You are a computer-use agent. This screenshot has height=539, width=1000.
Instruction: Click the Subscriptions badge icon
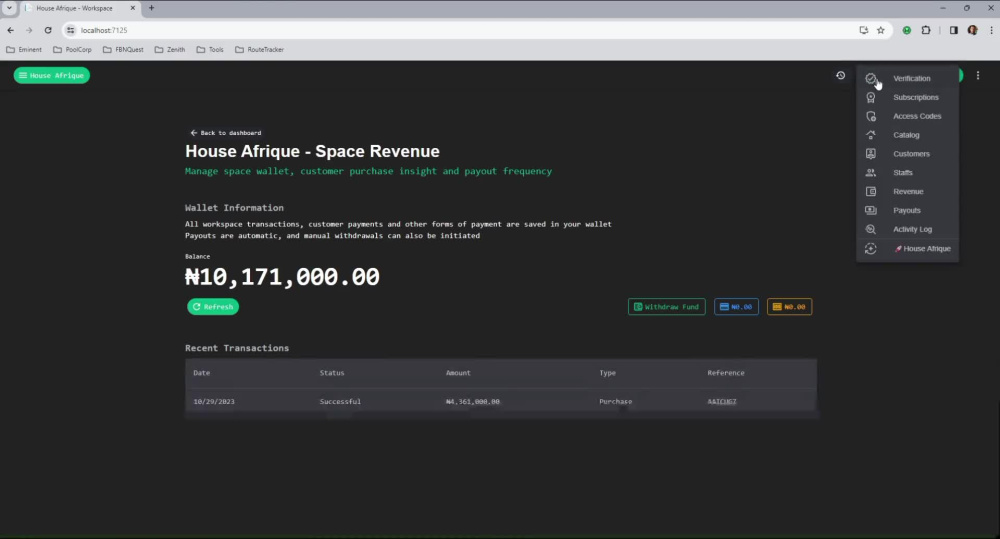click(x=871, y=98)
